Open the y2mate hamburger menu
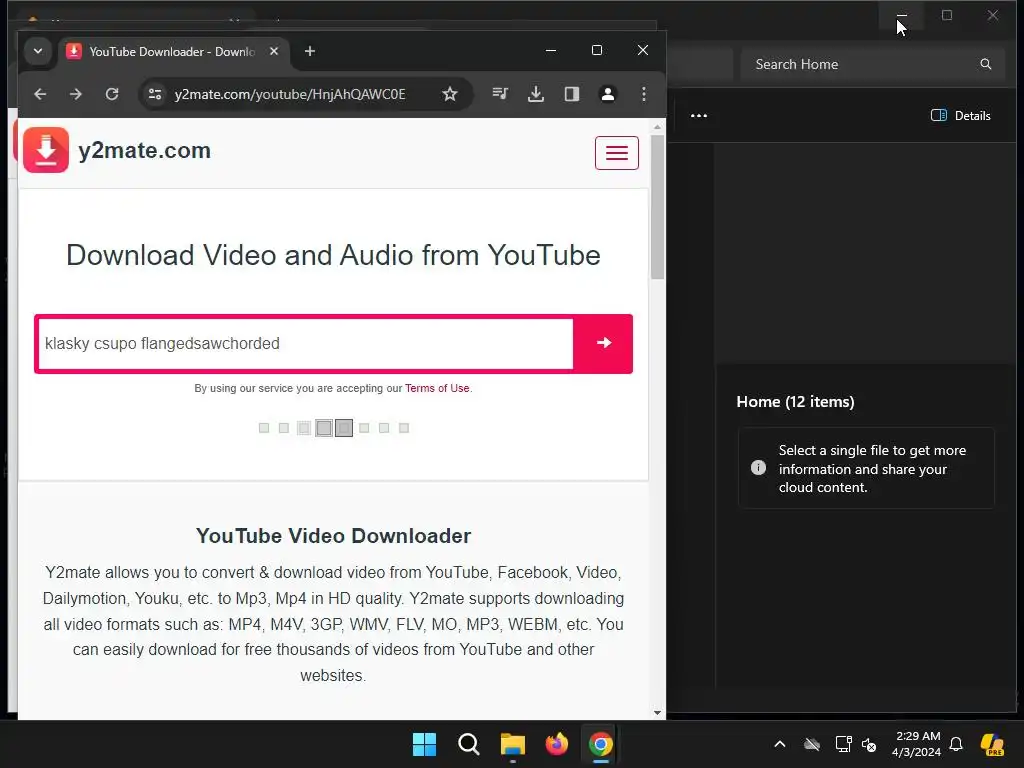 616,153
